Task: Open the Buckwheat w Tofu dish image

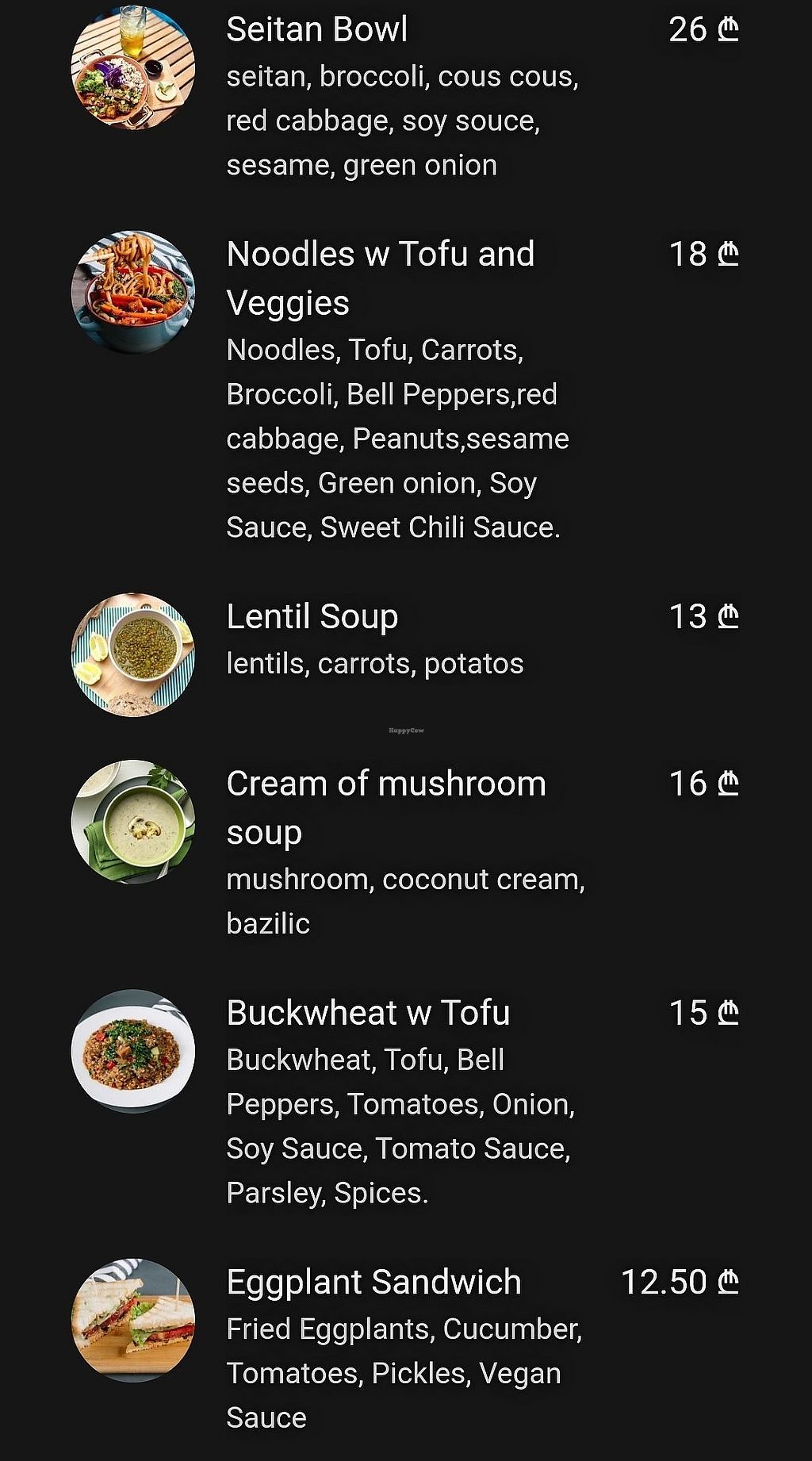Action: coord(133,1051)
